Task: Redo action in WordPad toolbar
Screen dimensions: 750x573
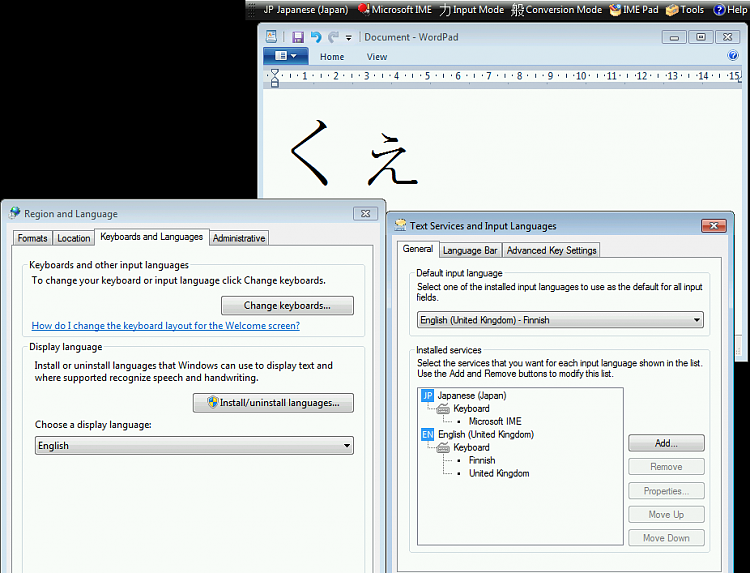Action: (x=333, y=37)
